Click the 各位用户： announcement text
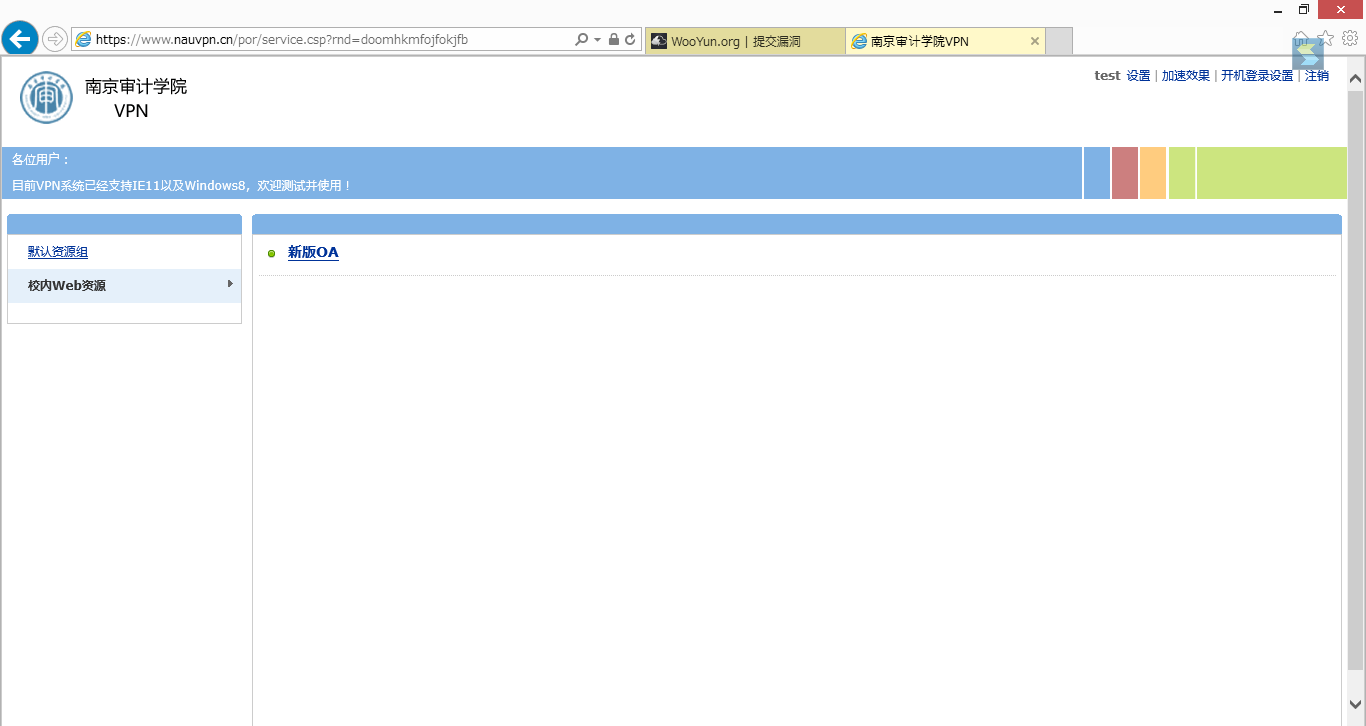Image resolution: width=1366 pixels, height=726 pixels. click(x=41, y=160)
